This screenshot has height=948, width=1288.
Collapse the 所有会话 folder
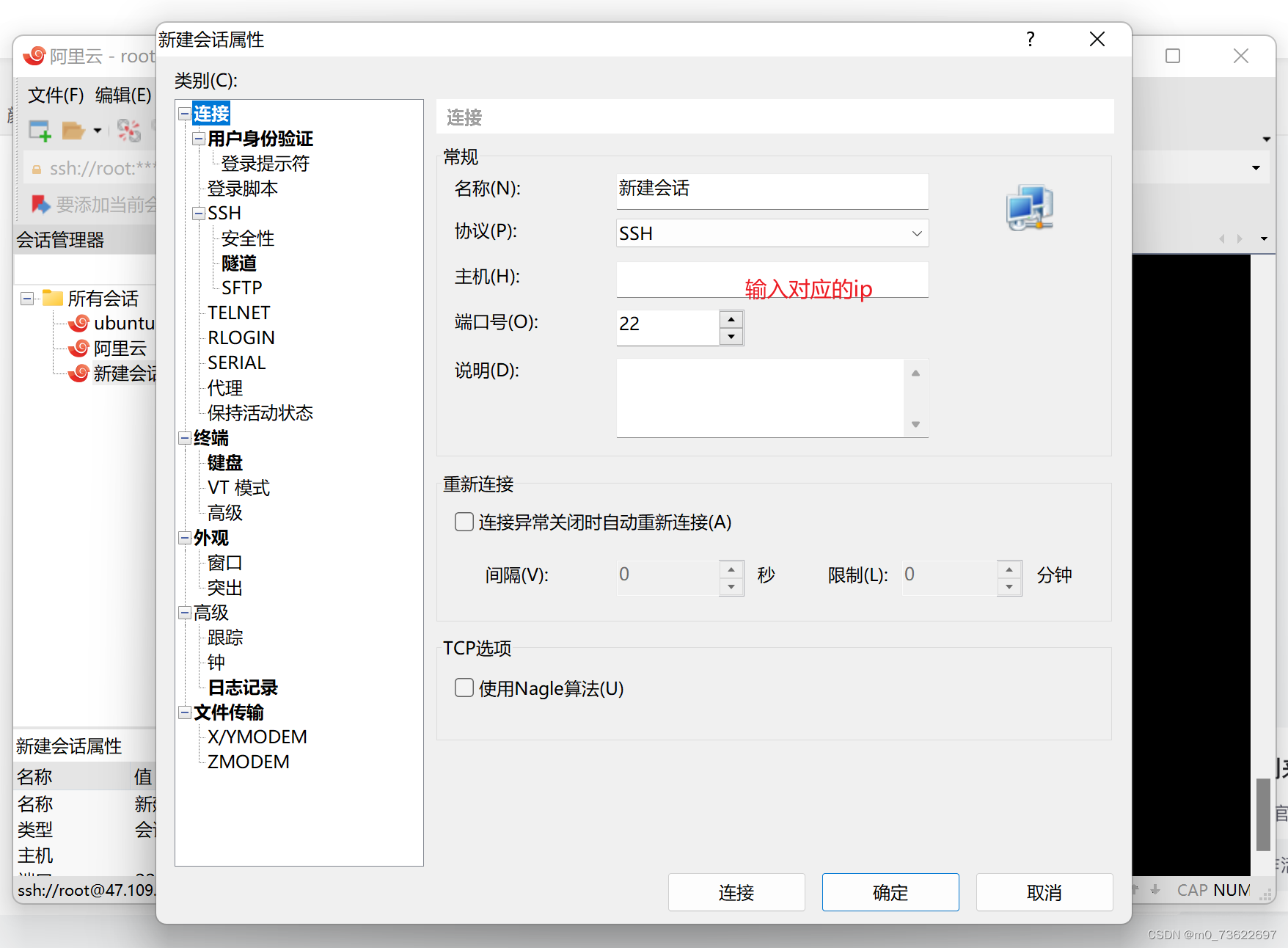[27, 299]
